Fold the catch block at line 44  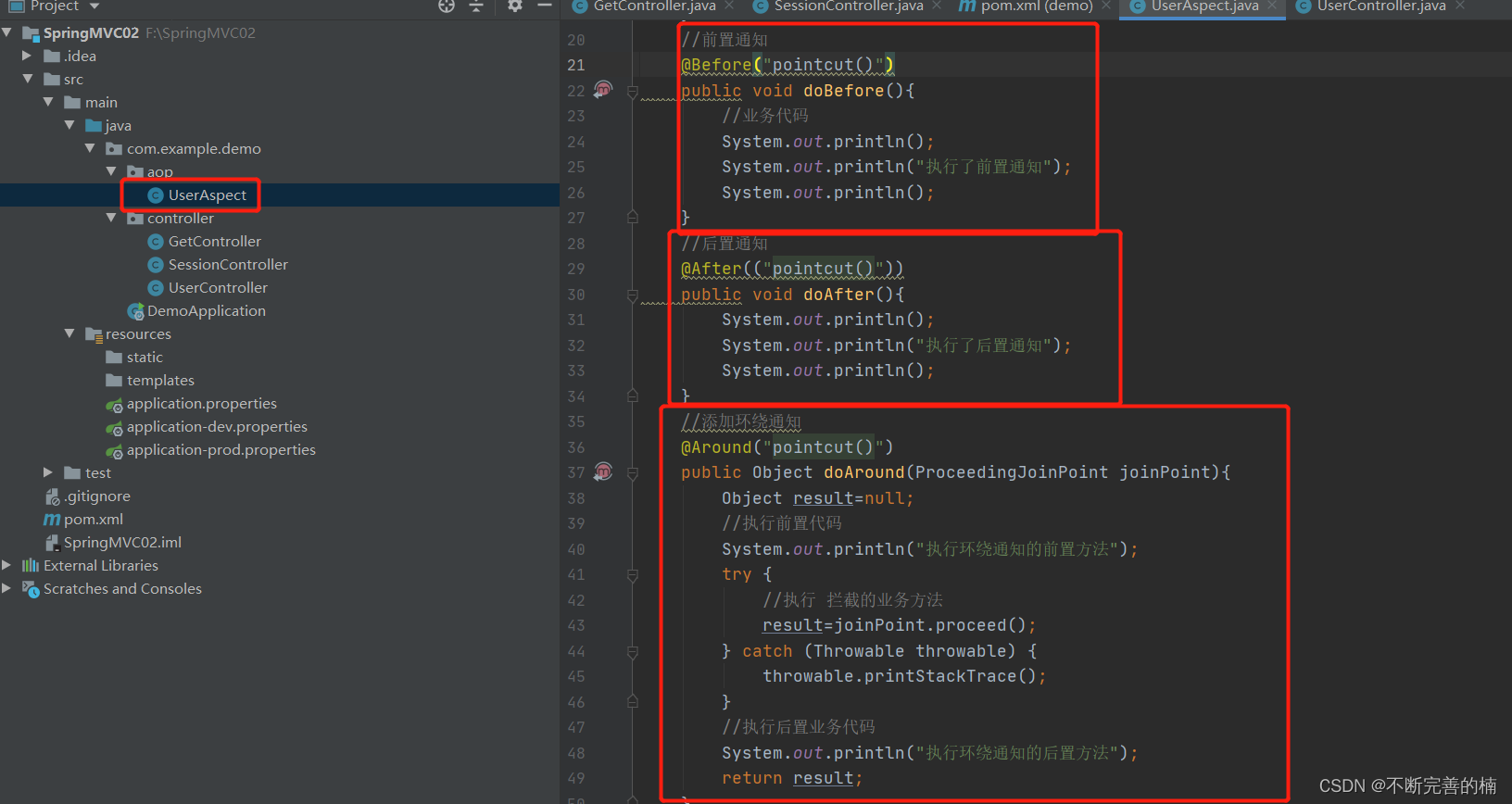(x=633, y=652)
